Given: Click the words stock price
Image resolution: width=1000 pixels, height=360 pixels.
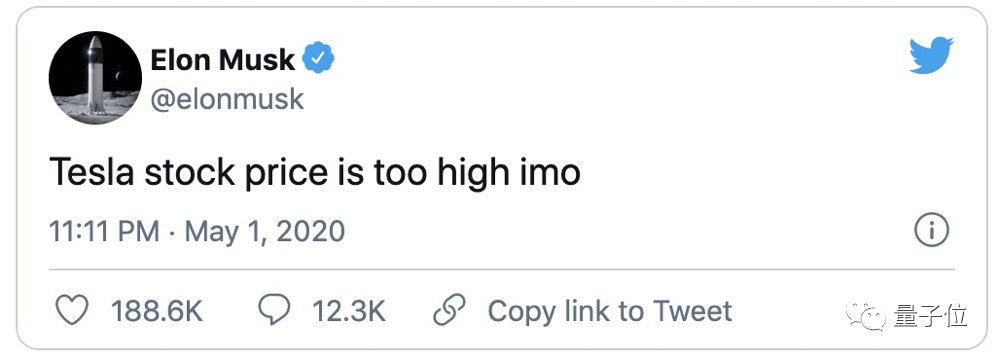Looking at the screenshot, I should pyautogui.click(x=242, y=173).
